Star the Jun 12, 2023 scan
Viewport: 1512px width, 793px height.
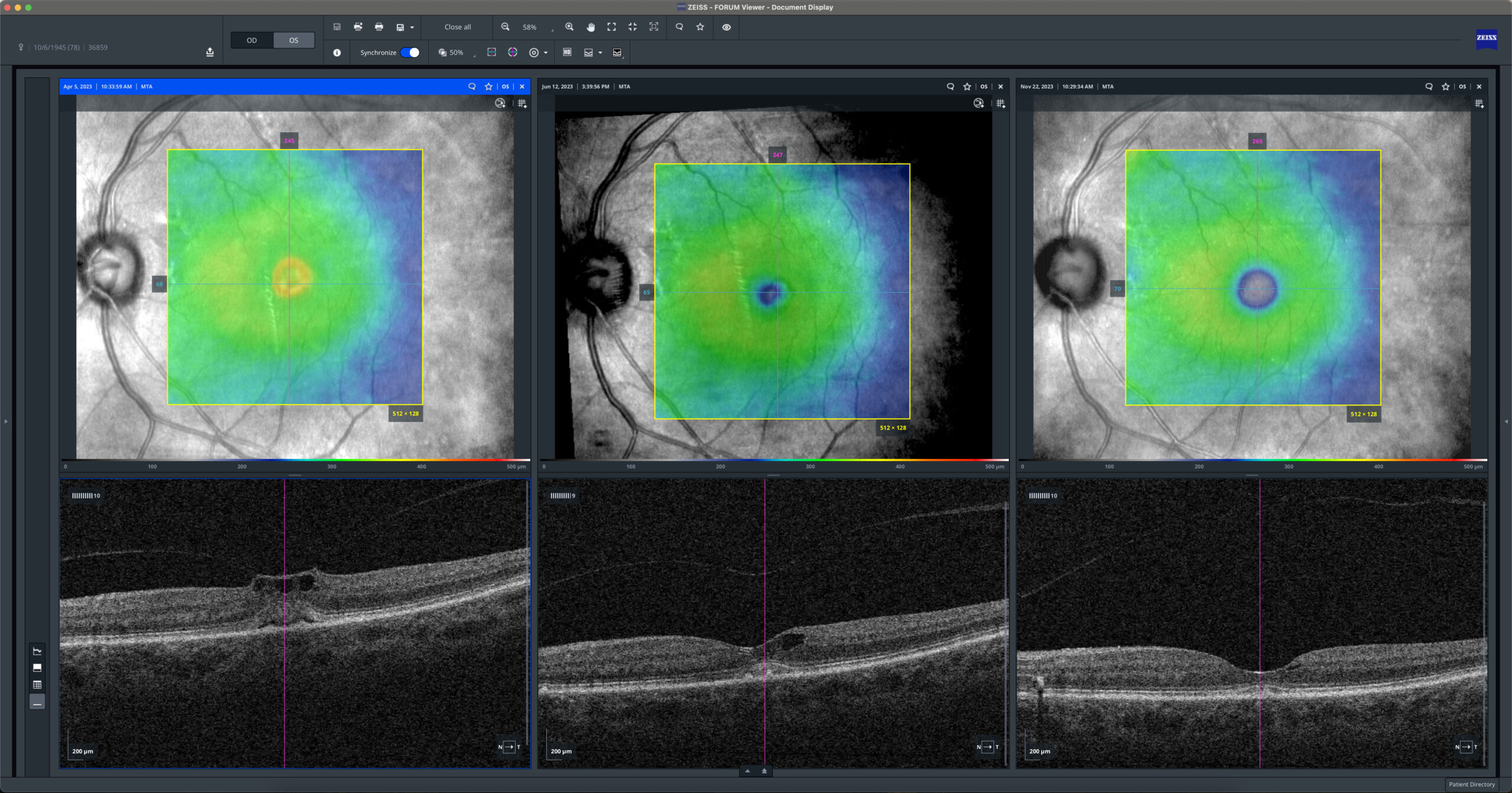[967, 86]
